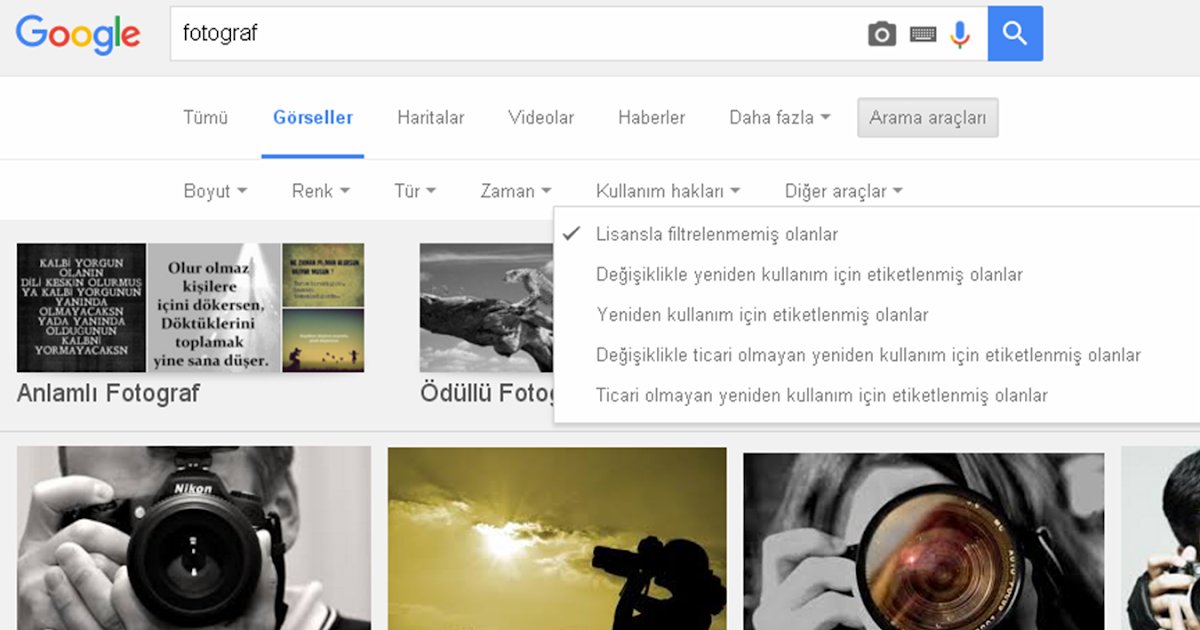Expand the Daha fazla menu

(x=778, y=117)
